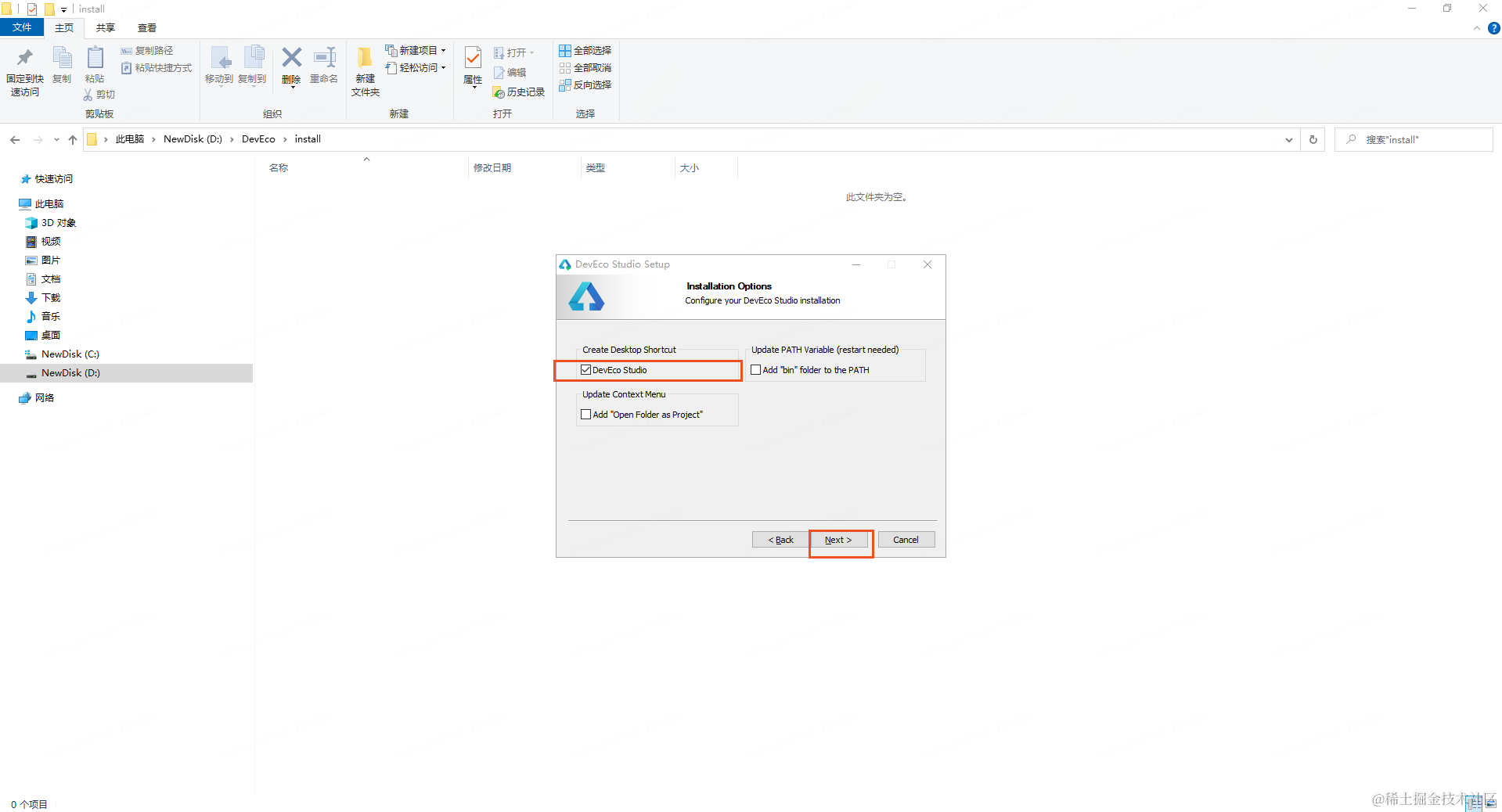Select Music (音乐) in sidebar
This screenshot has width=1502, height=812.
pos(50,317)
